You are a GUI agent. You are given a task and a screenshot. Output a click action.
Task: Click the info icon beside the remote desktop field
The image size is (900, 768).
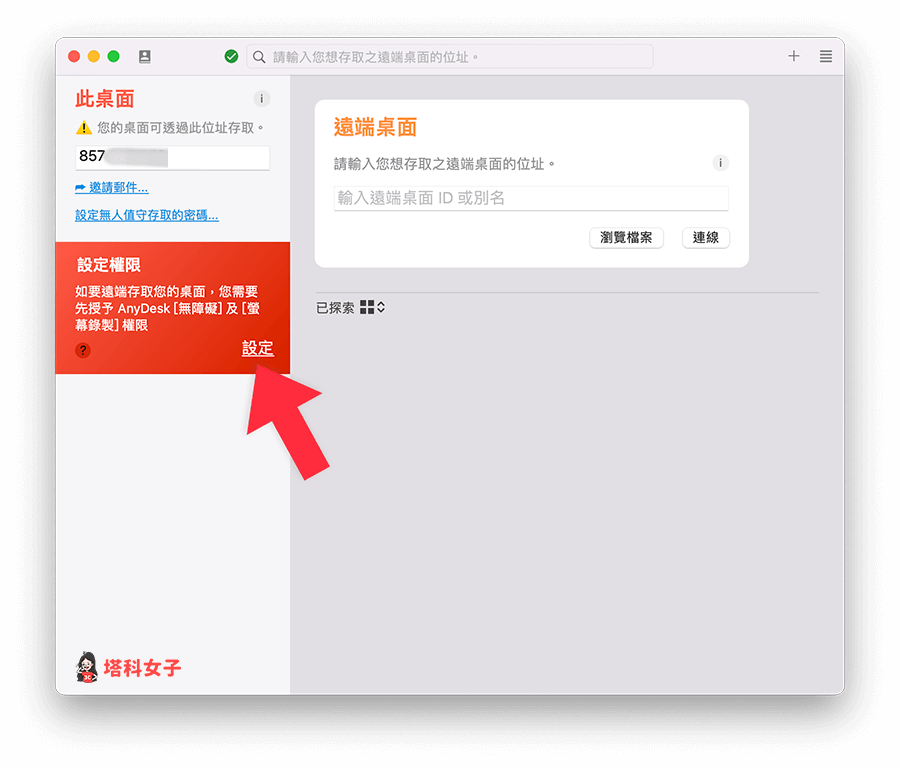[719, 163]
